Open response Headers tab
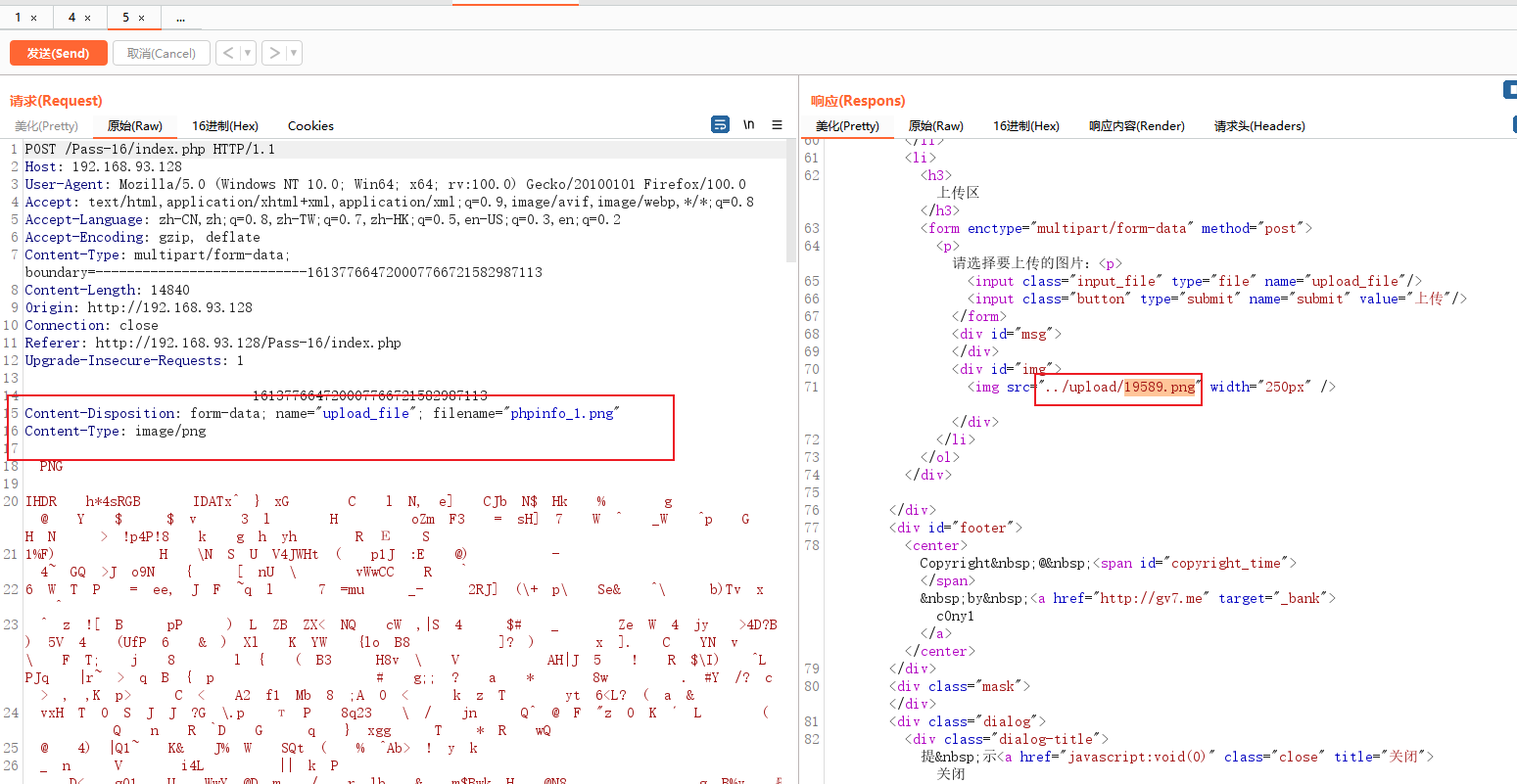The height and width of the screenshot is (784, 1517). [1259, 125]
